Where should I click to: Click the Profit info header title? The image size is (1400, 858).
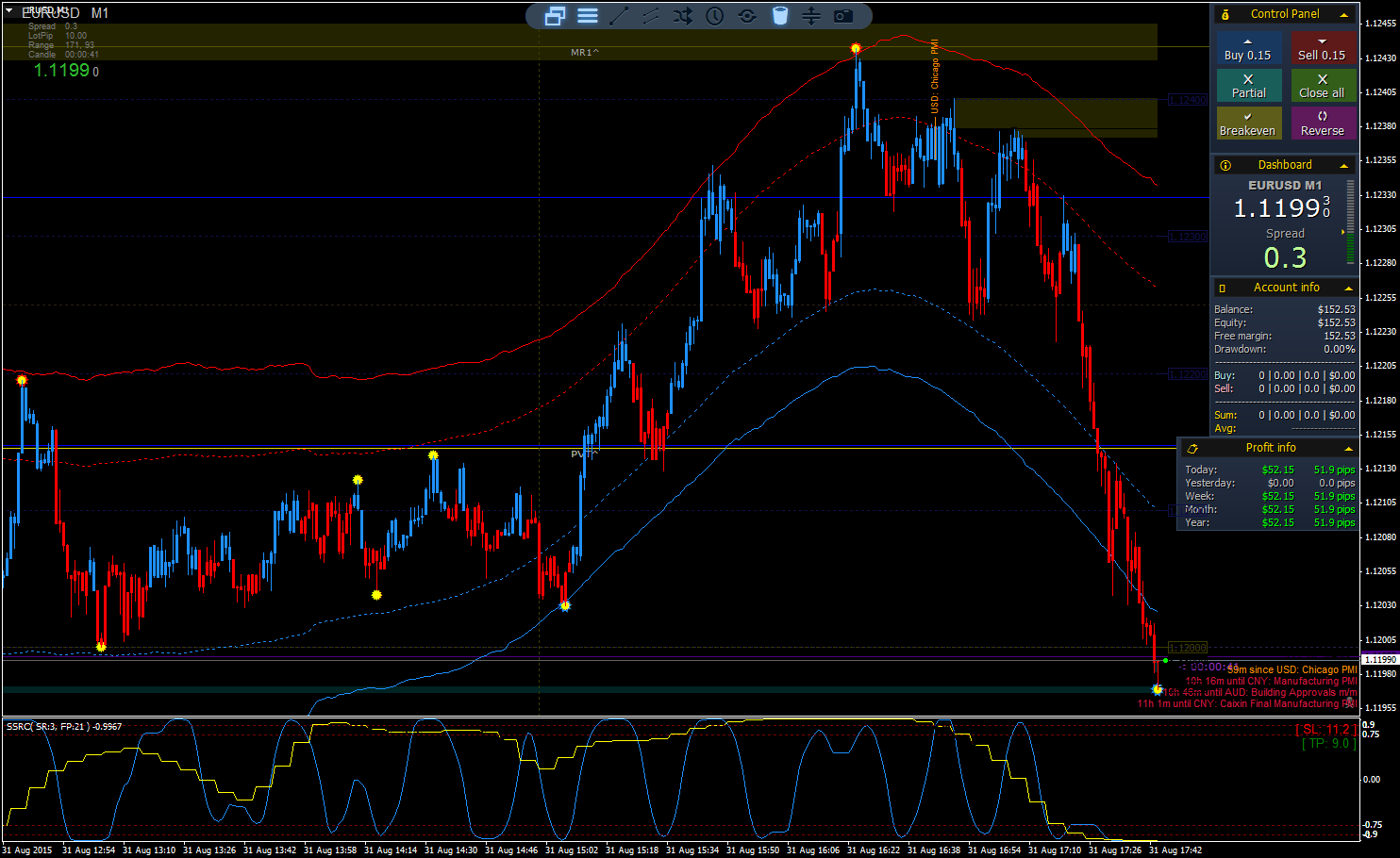(1271, 448)
